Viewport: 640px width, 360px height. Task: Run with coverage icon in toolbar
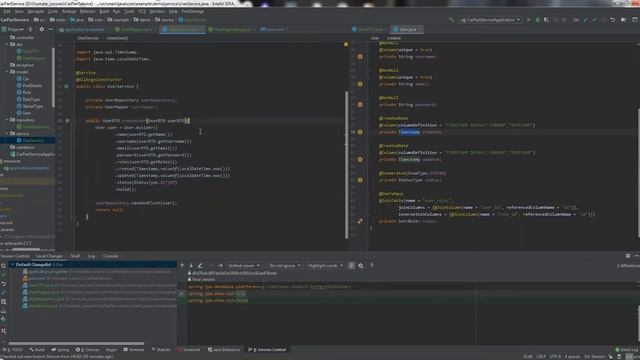(x=546, y=20)
